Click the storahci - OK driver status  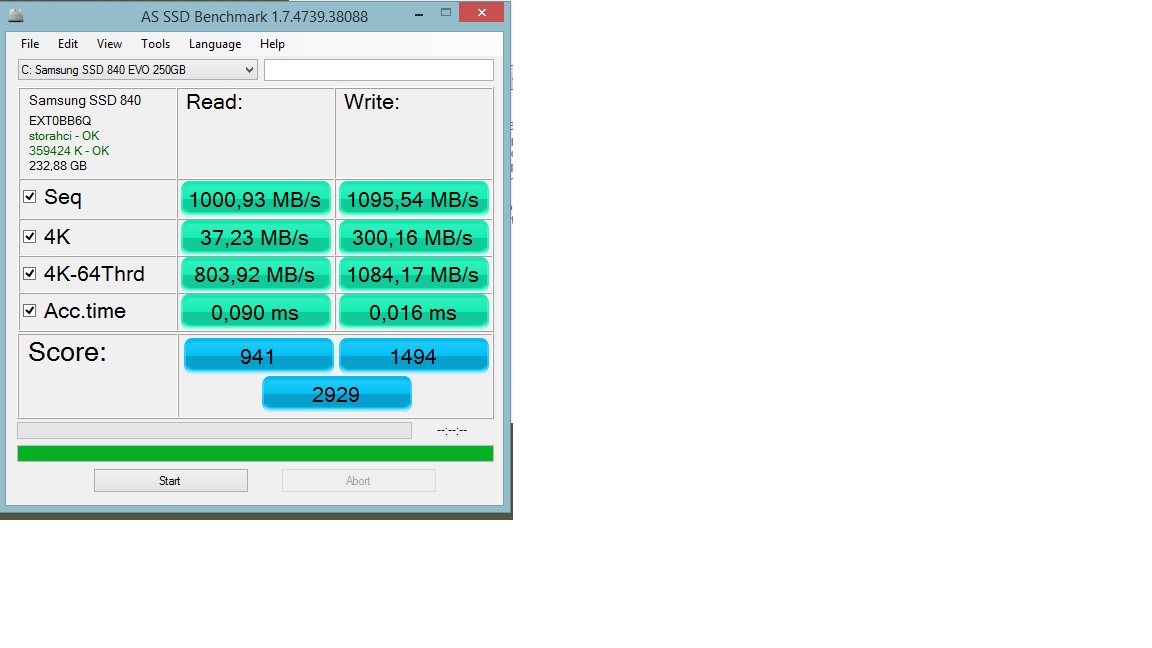(x=64, y=136)
